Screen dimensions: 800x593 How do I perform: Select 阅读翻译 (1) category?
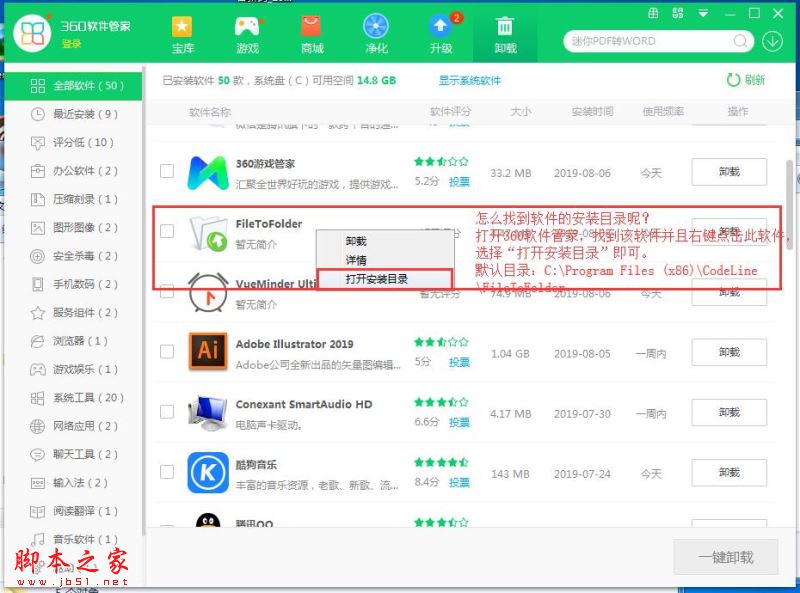click(73, 511)
